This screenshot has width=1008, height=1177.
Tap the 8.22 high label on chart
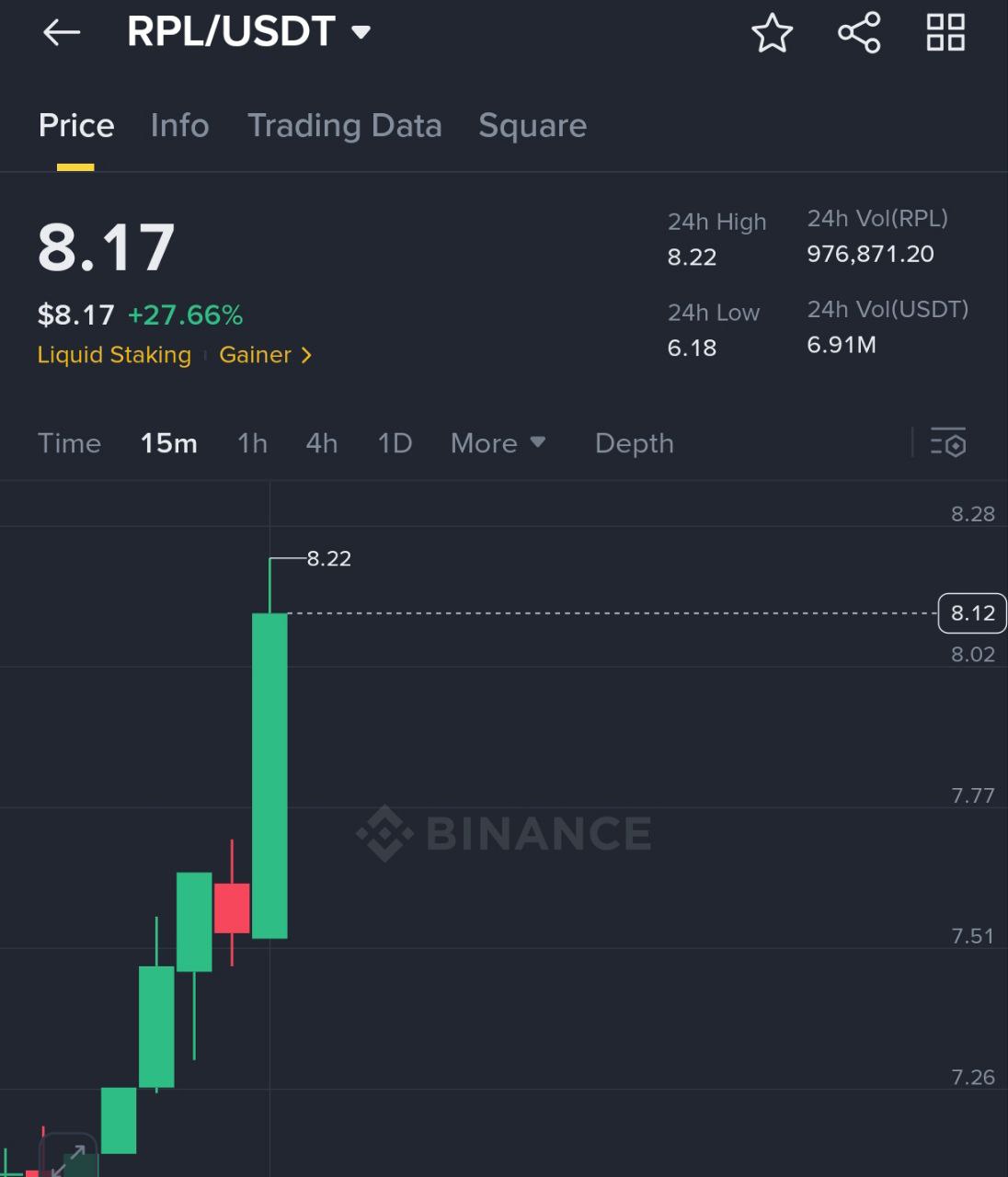pyautogui.click(x=329, y=558)
